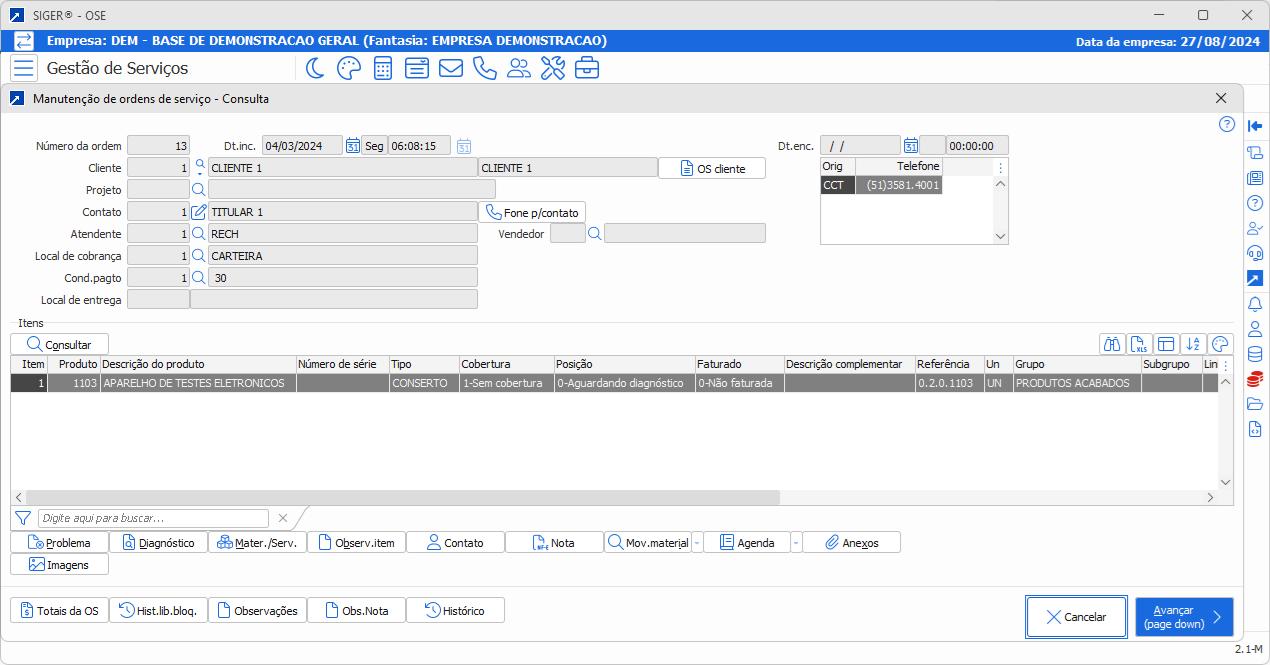Open the binoculars search icon above the grid

point(1112,344)
